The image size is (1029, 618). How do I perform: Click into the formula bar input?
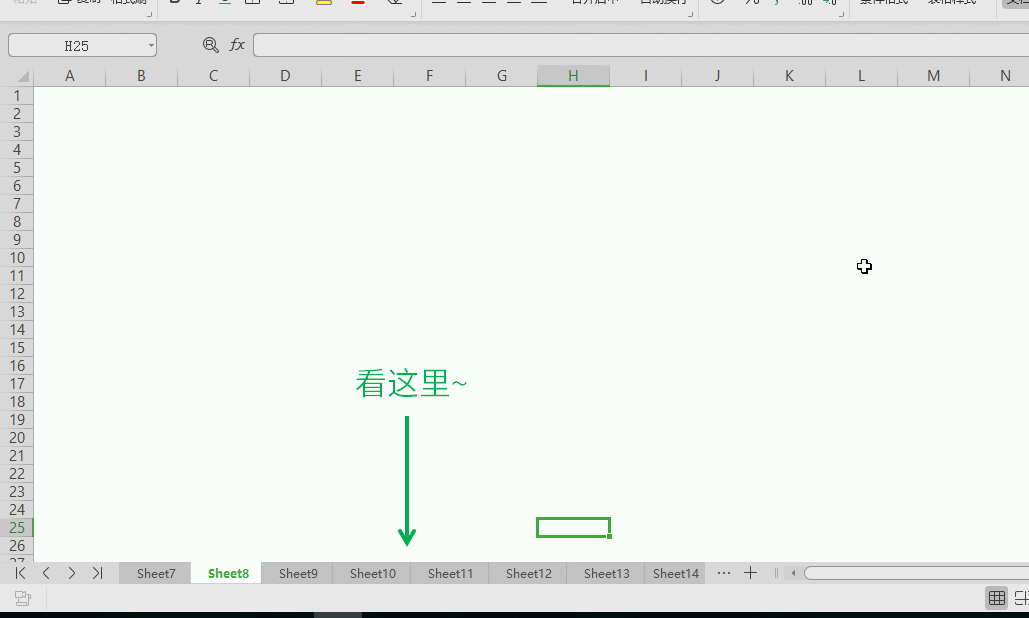pos(640,45)
